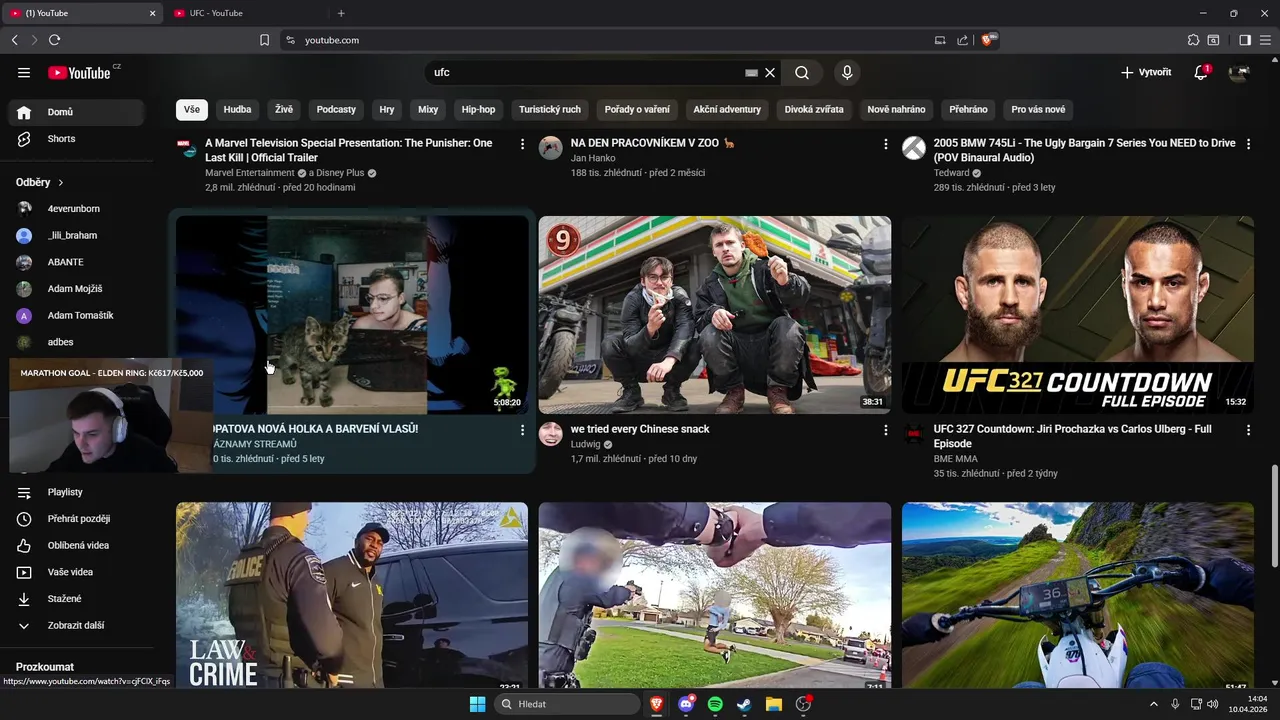This screenshot has width=1280, height=720.
Task: Go back in browser history
Action: (14, 40)
